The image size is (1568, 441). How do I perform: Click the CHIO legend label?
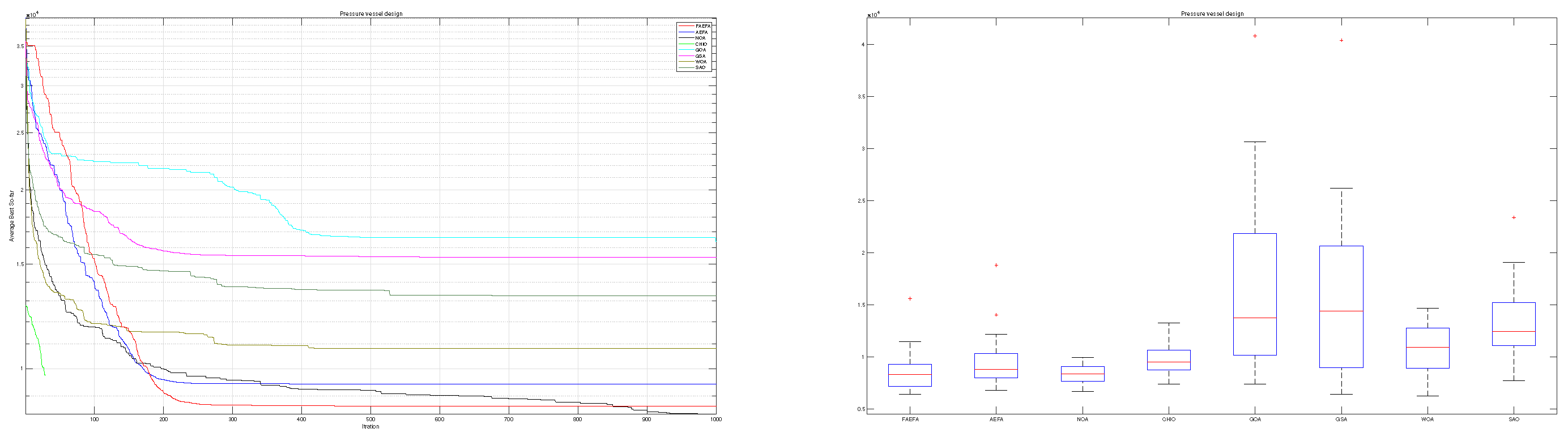[701, 44]
